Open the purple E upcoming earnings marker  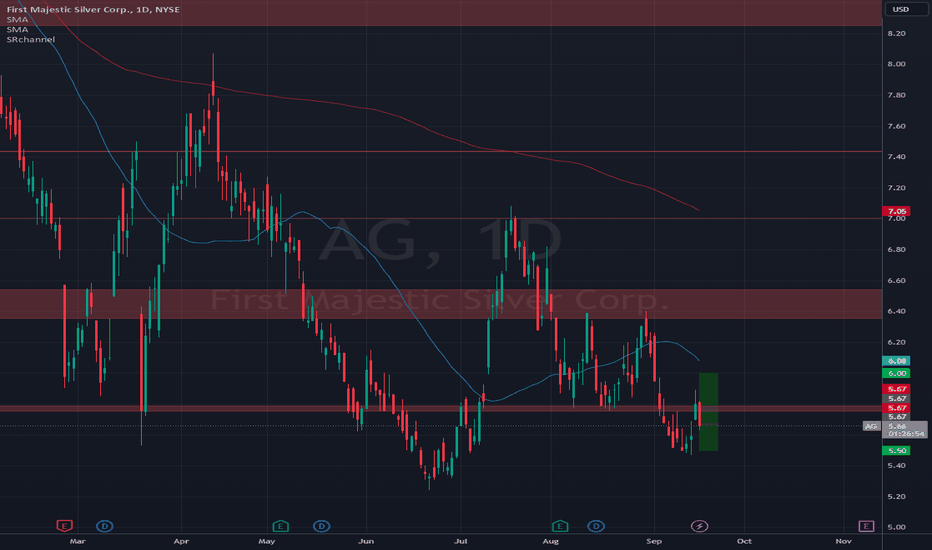[866, 526]
